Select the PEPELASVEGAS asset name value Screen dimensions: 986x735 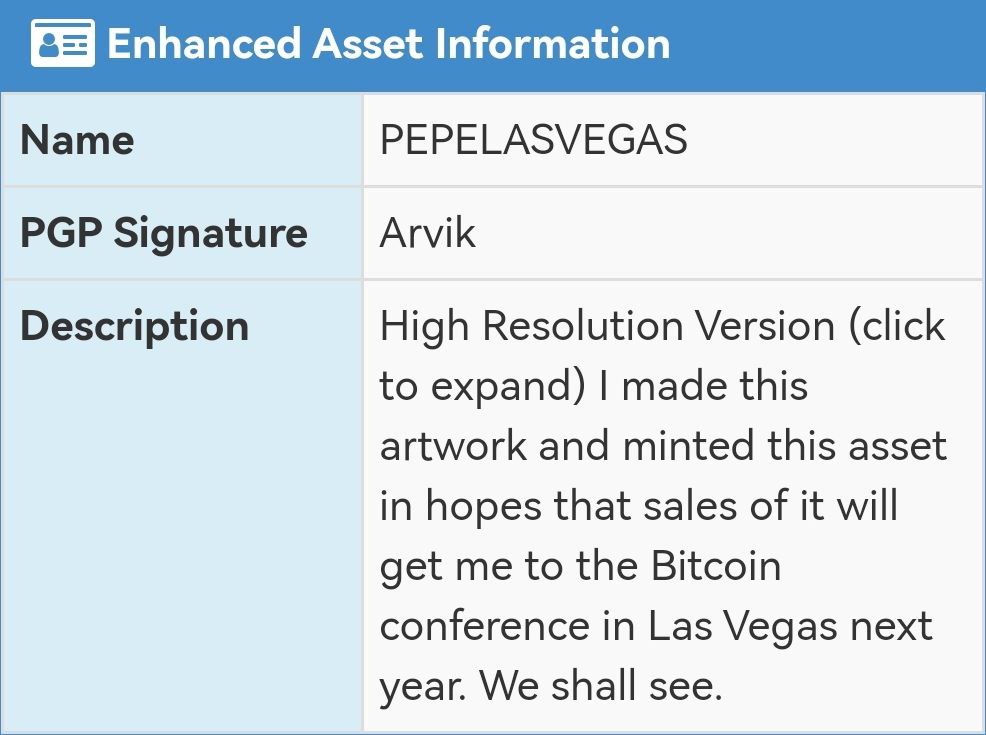533,139
